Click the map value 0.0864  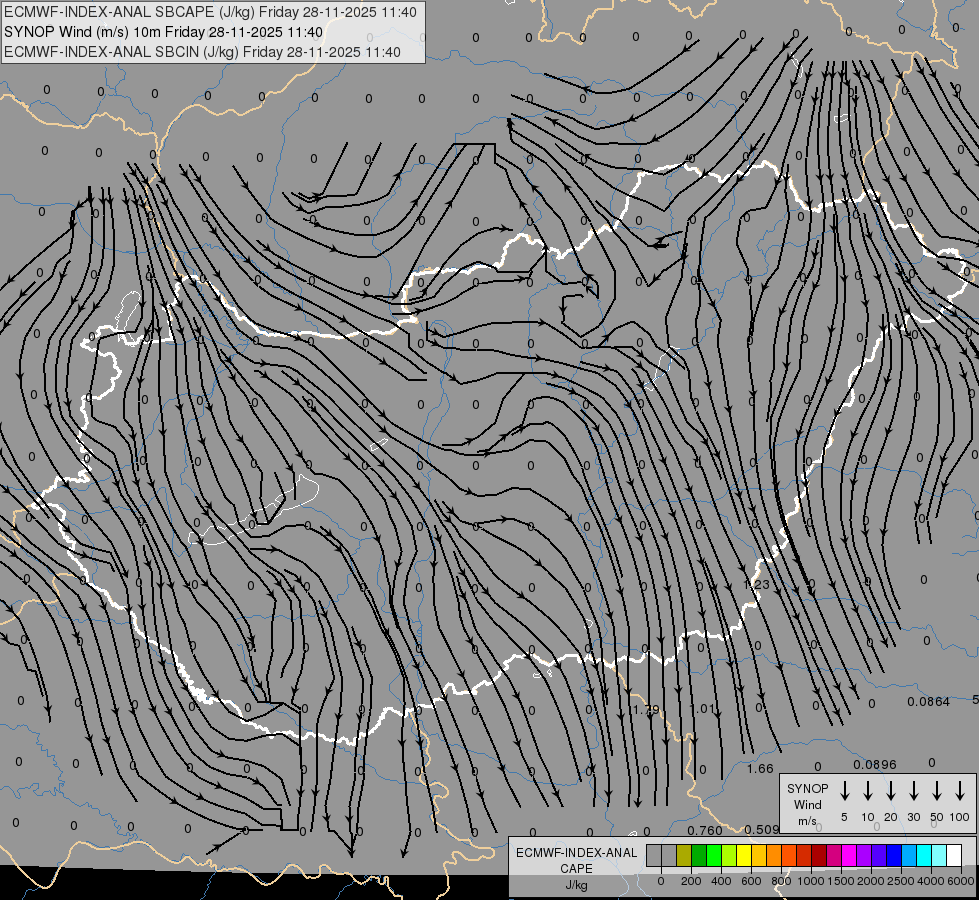928,701
